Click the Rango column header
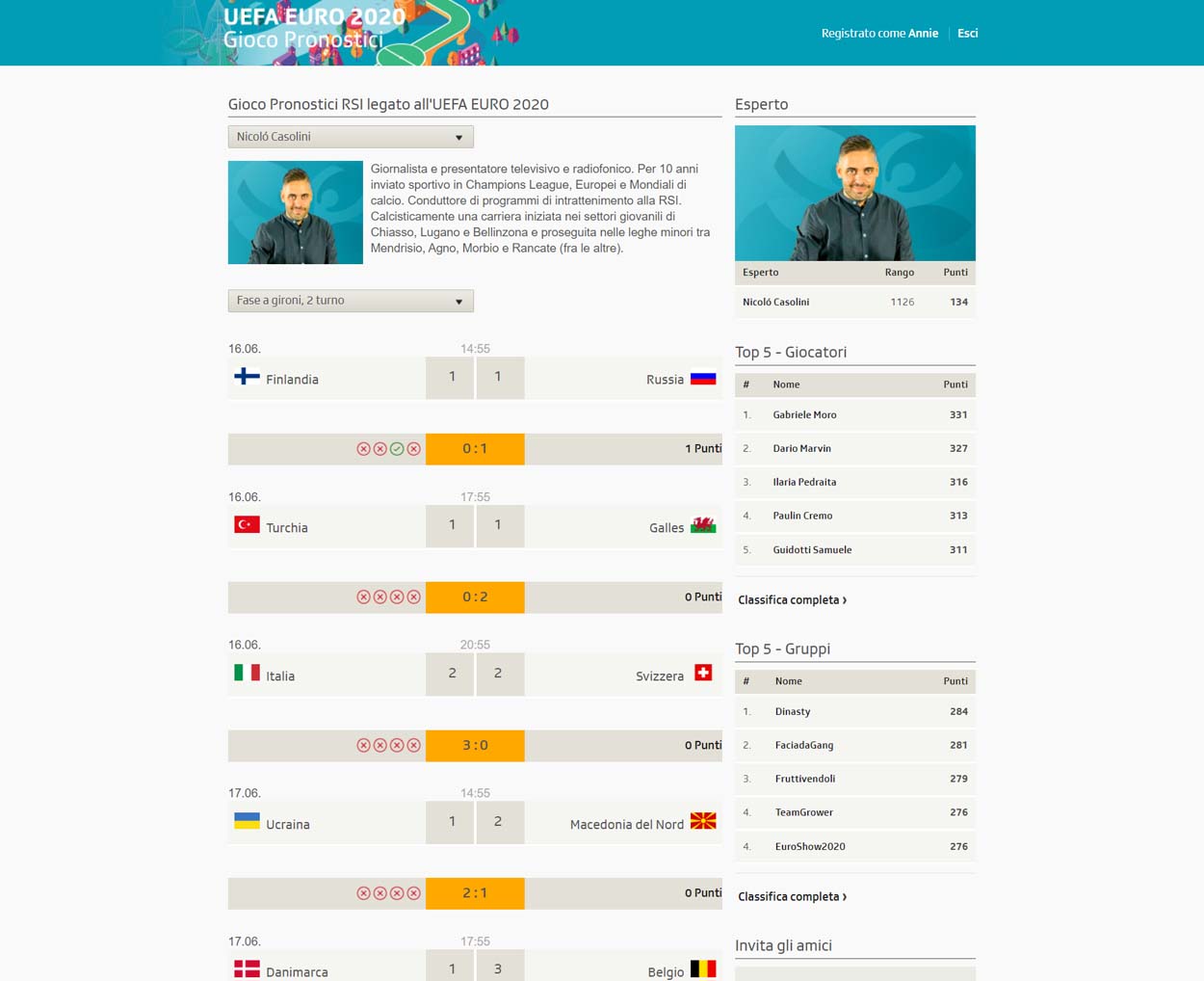The width and height of the screenshot is (1204, 981). [x=900, y=272]
